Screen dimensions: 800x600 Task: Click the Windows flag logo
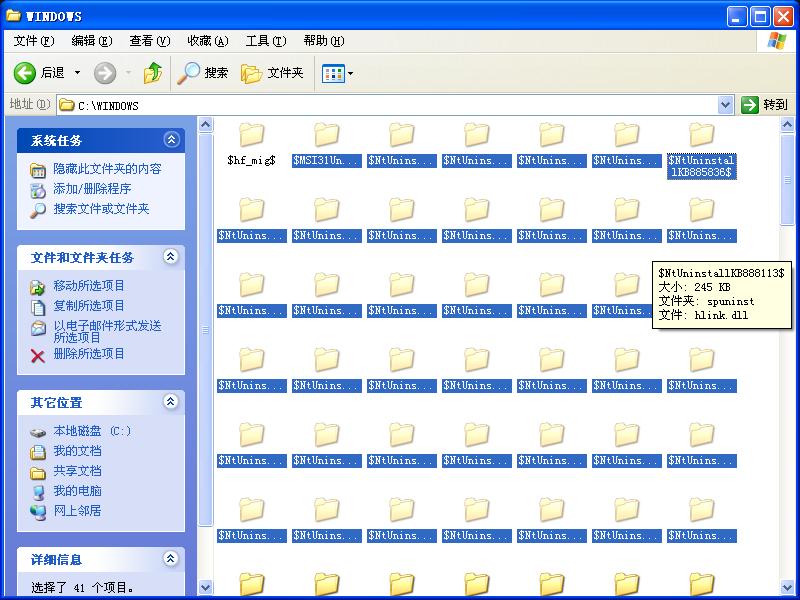777,41
